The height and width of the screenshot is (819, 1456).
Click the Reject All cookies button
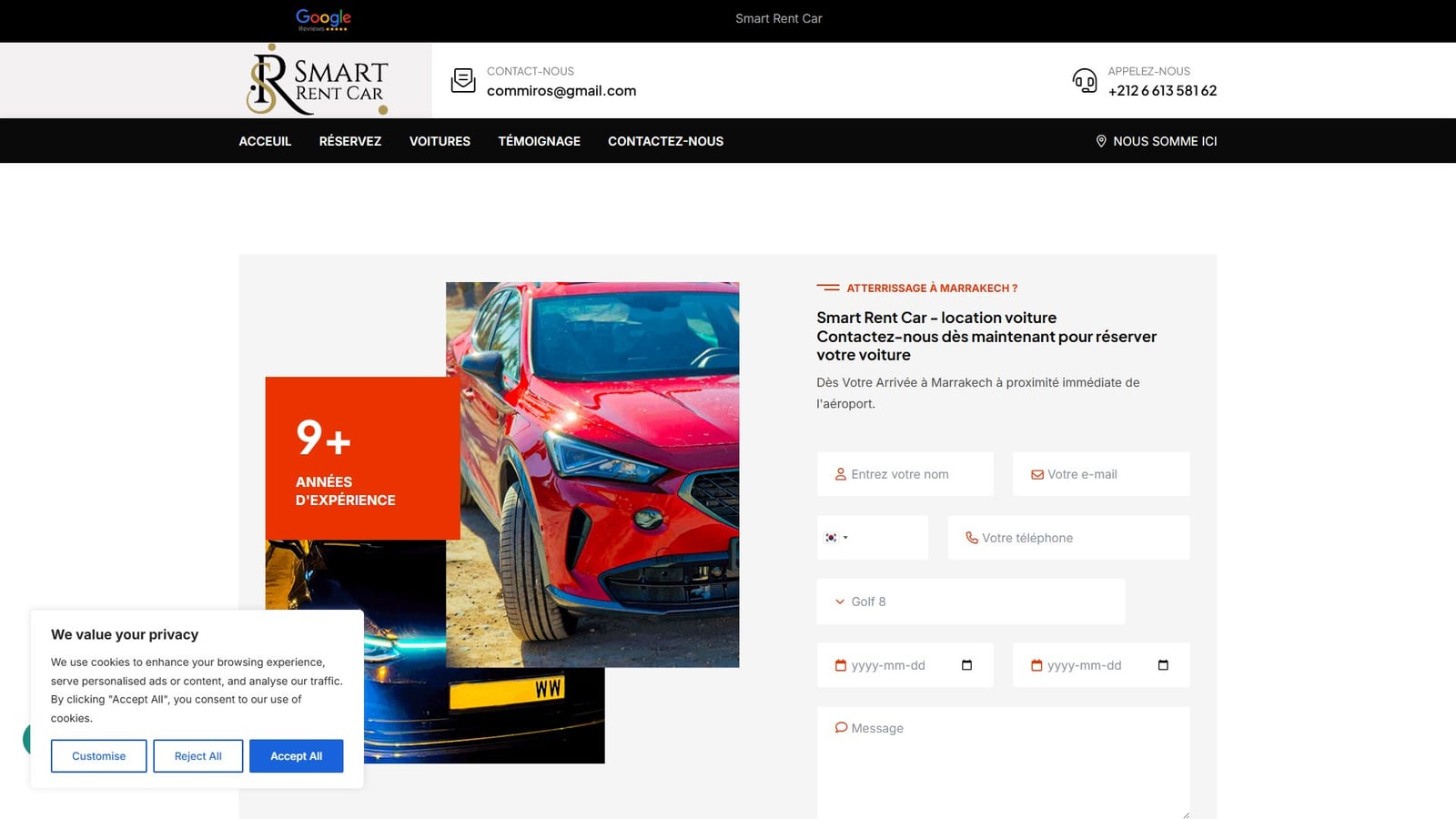198,756
